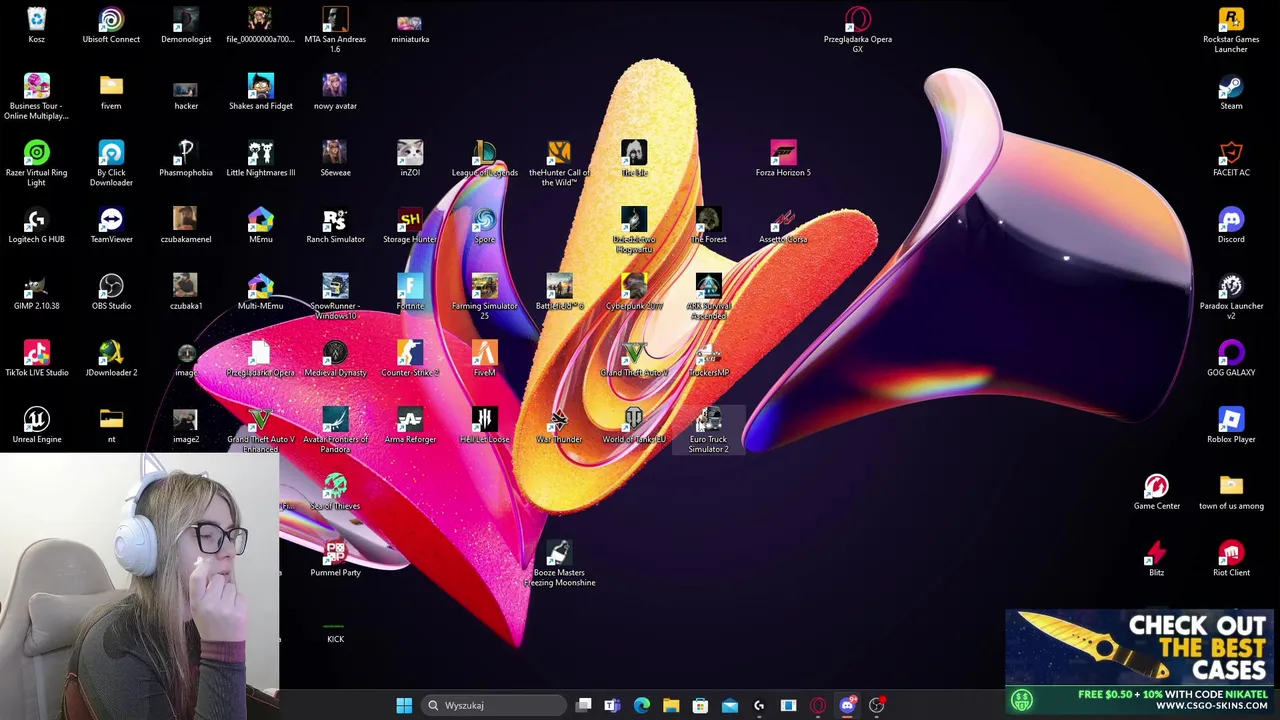This screenshot has width=1280, height=720.
Task: Select Storage Hunter game icon
Action: (x=410, y=226)
